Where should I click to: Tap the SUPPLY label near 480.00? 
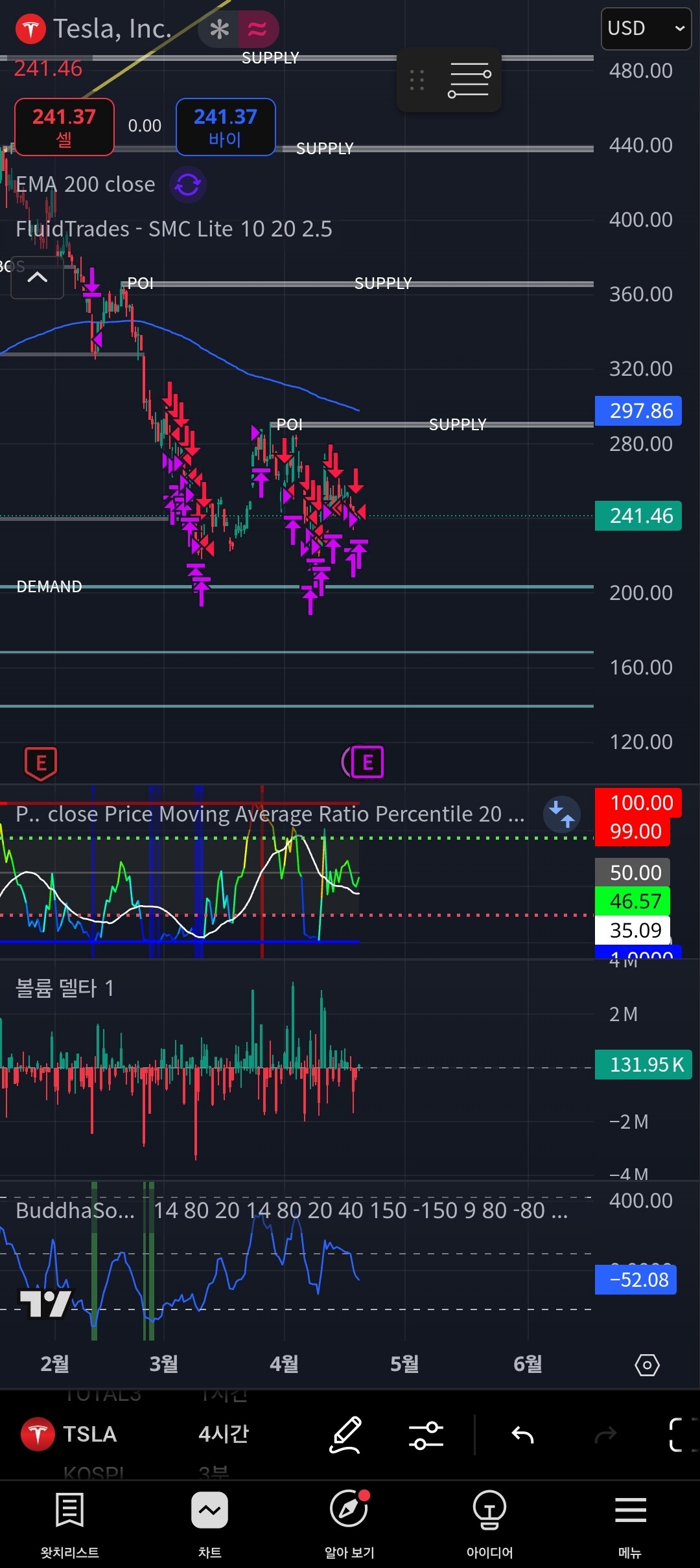(x=270, y=58)
